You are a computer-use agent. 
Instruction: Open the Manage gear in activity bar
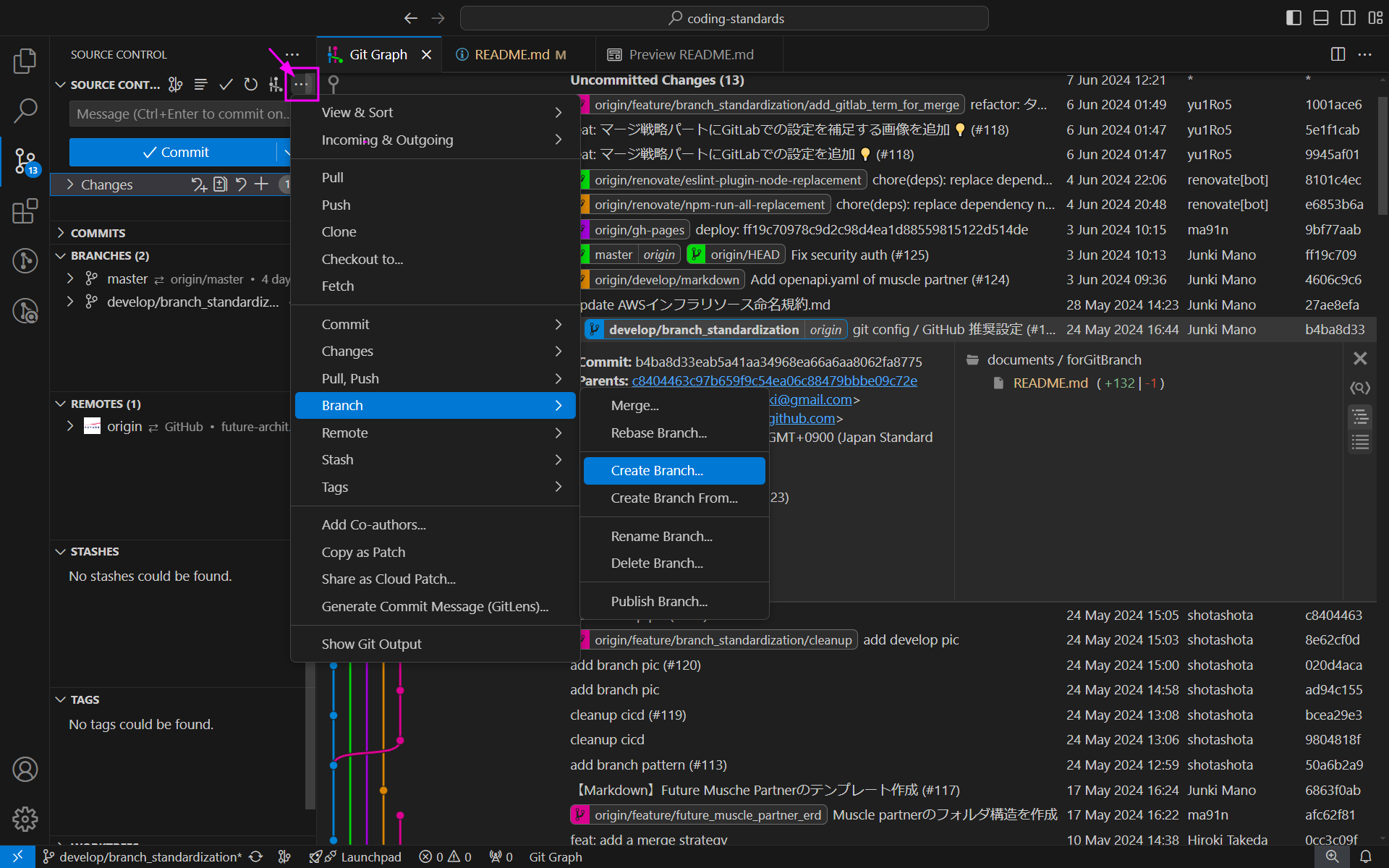(25, 820)
